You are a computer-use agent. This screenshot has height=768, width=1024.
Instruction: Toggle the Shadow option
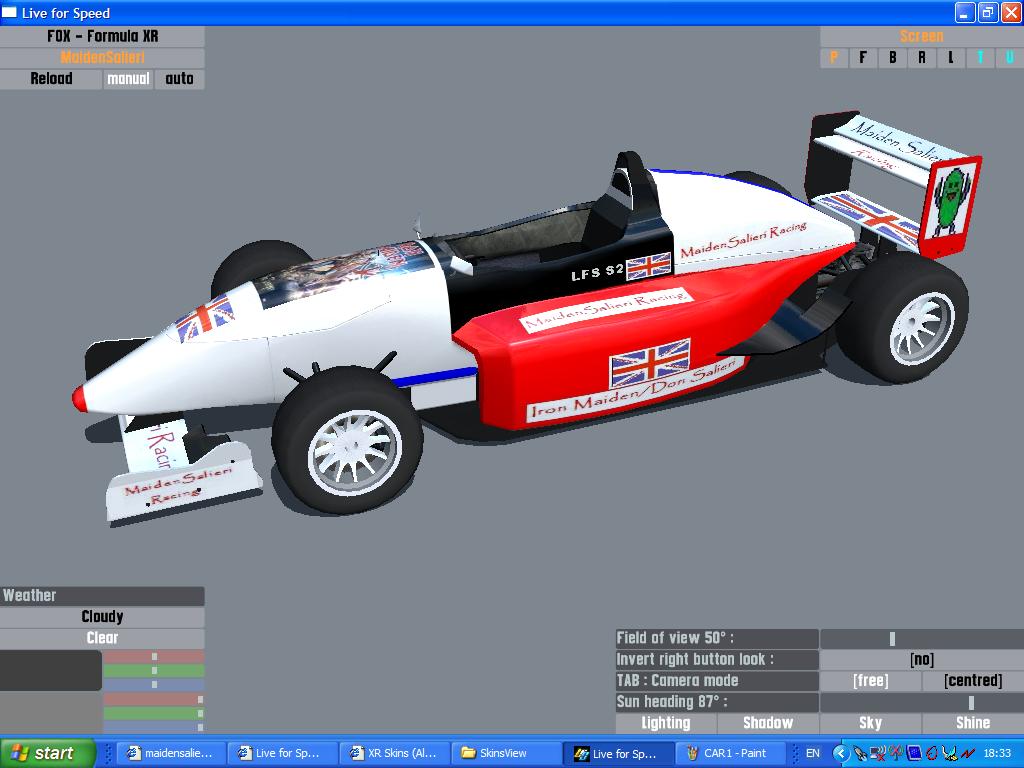pos(768,724)
